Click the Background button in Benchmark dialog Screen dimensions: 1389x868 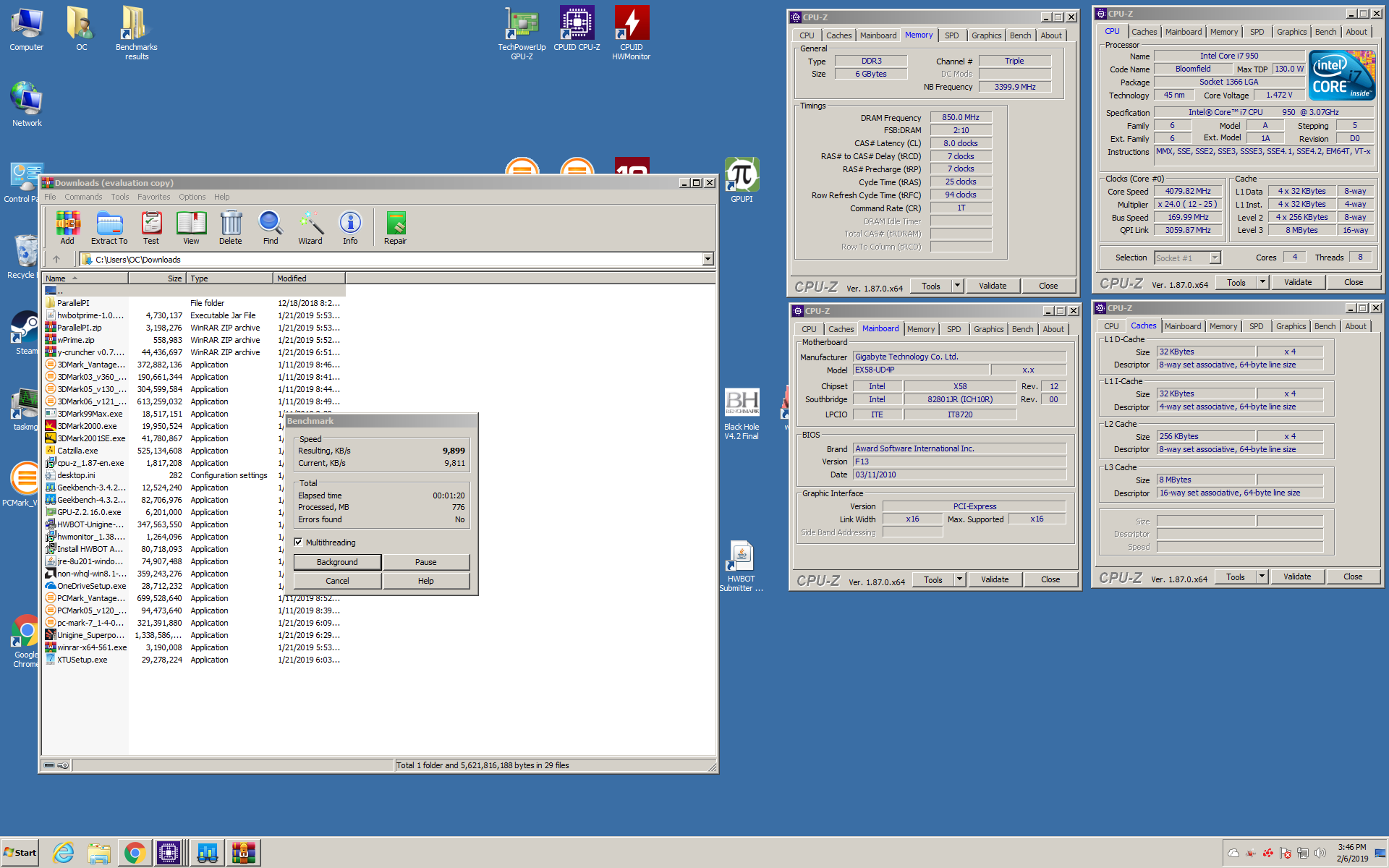337,562
